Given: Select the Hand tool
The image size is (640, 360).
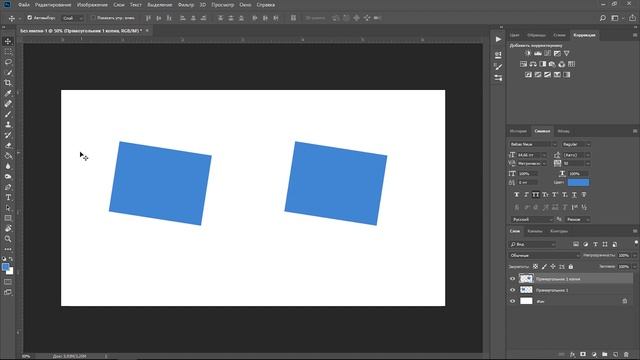Looking at the screenshot, I should pyautogui.click(x=8, y=229).
